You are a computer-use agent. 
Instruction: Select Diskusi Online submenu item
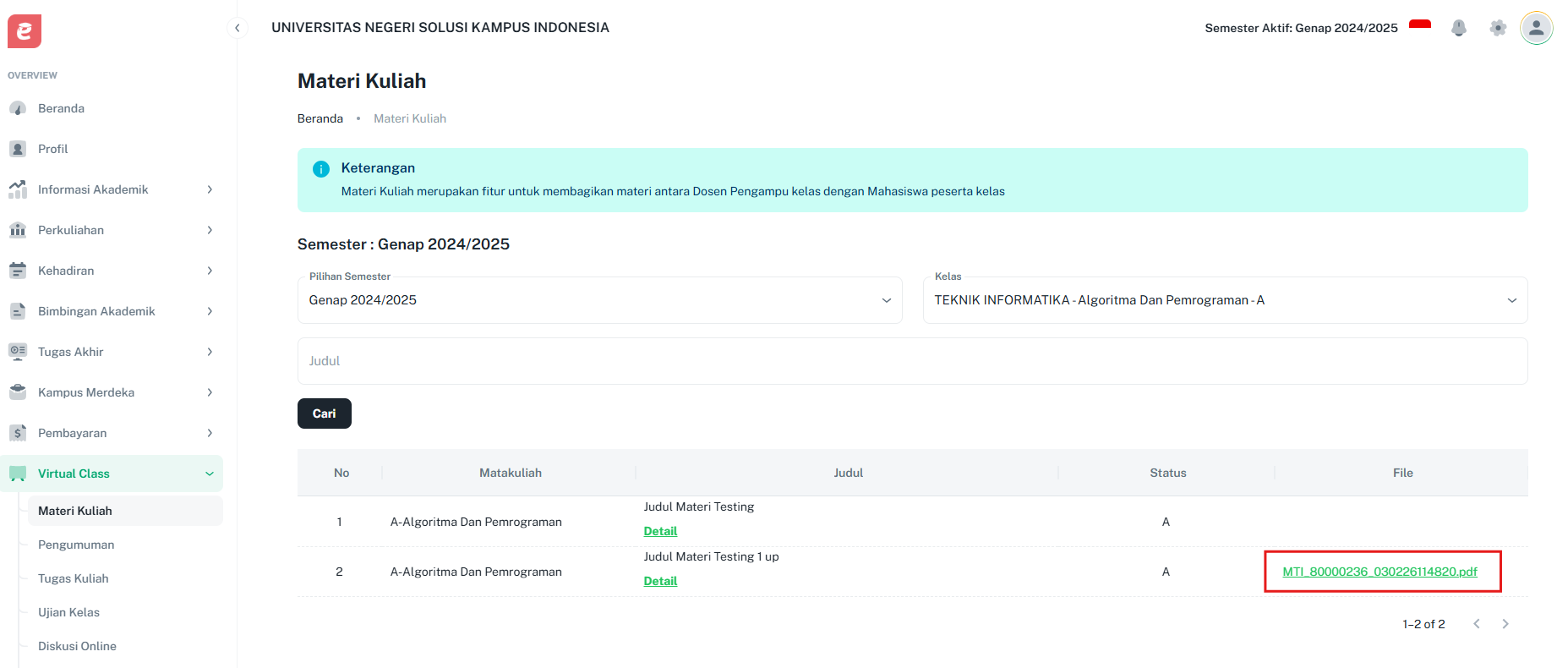point(125,646)
